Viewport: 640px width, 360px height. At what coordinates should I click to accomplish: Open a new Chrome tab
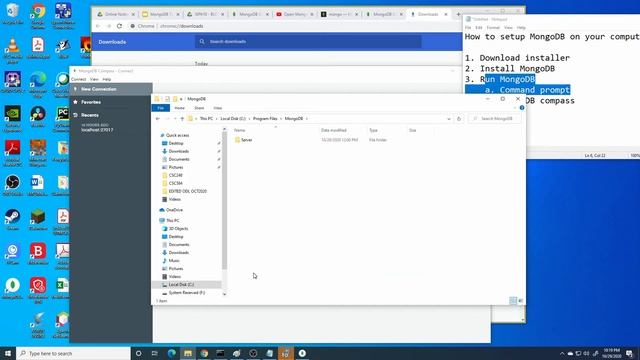[x=458, y=14]
